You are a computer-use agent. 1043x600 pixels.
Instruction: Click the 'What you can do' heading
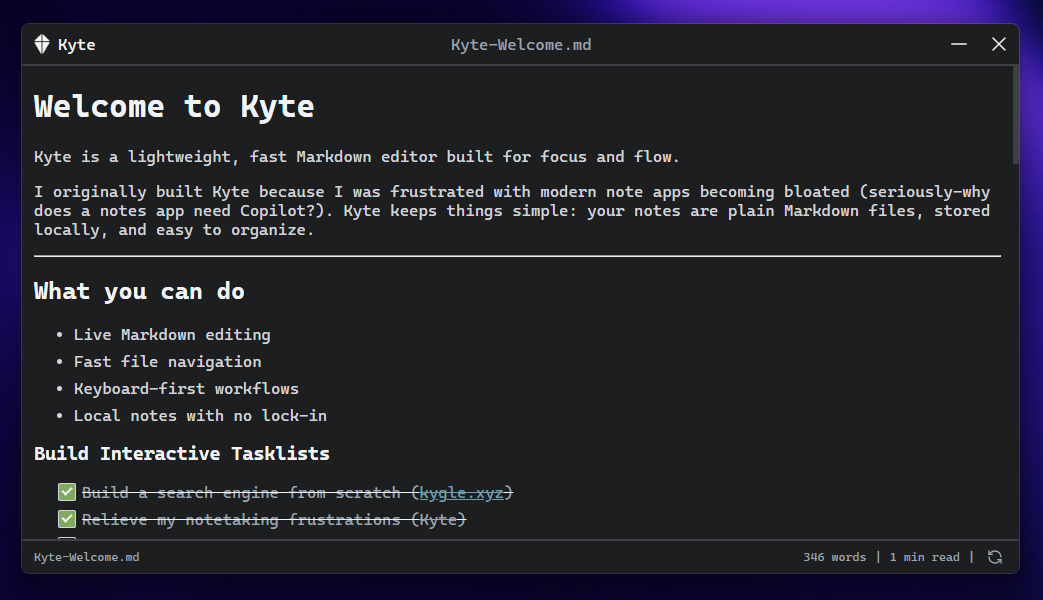(140, 291)
